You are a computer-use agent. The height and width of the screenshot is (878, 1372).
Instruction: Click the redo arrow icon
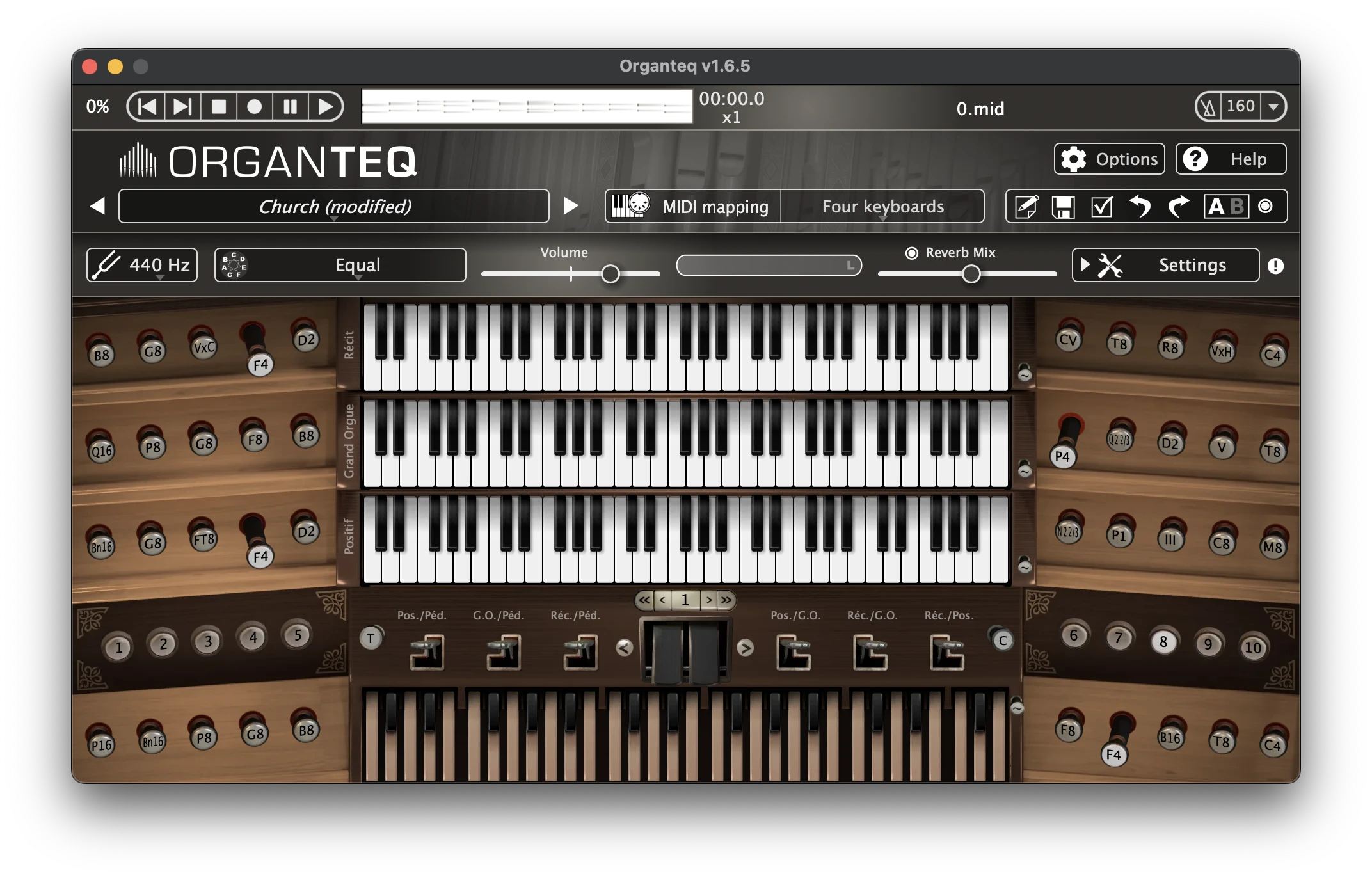[x=1177, y=207]
